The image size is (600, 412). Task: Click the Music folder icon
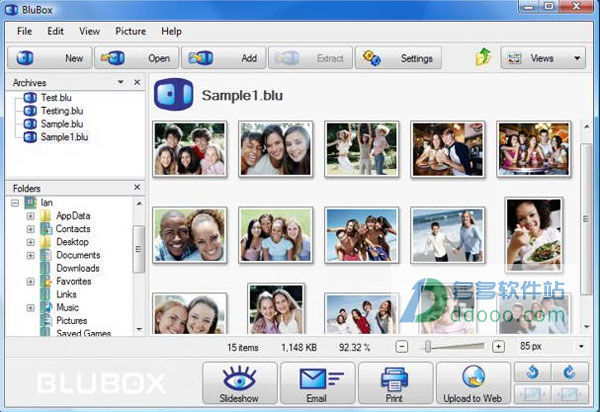46,308
